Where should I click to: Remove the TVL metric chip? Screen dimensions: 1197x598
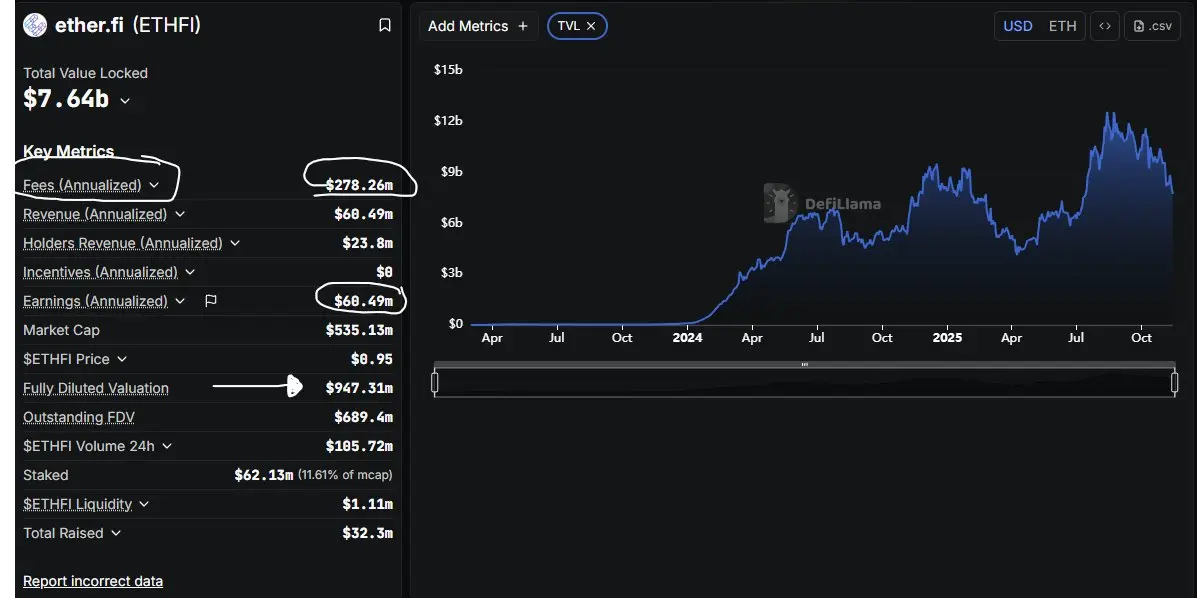click(591, 26)
